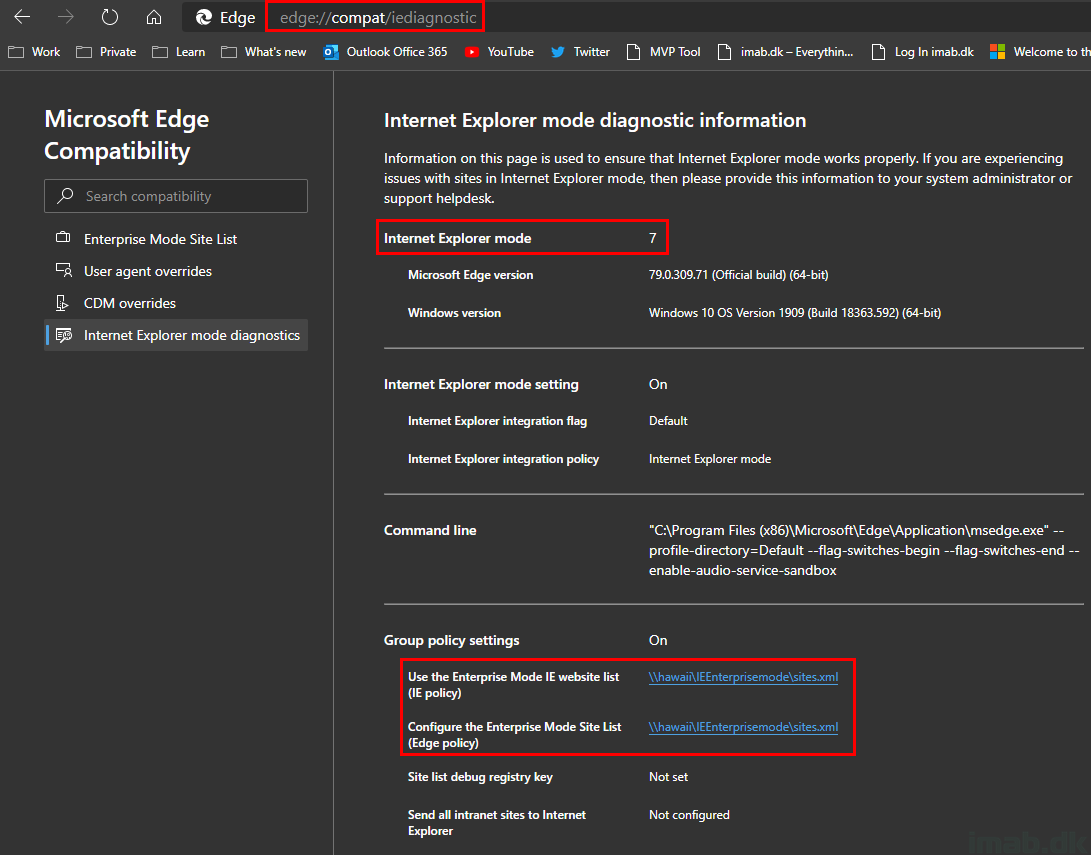This screenshot has height=855, width=1091.
Task: Open the Work bookmarks folder
Action: pyautogui.click(x=34, y=52)
